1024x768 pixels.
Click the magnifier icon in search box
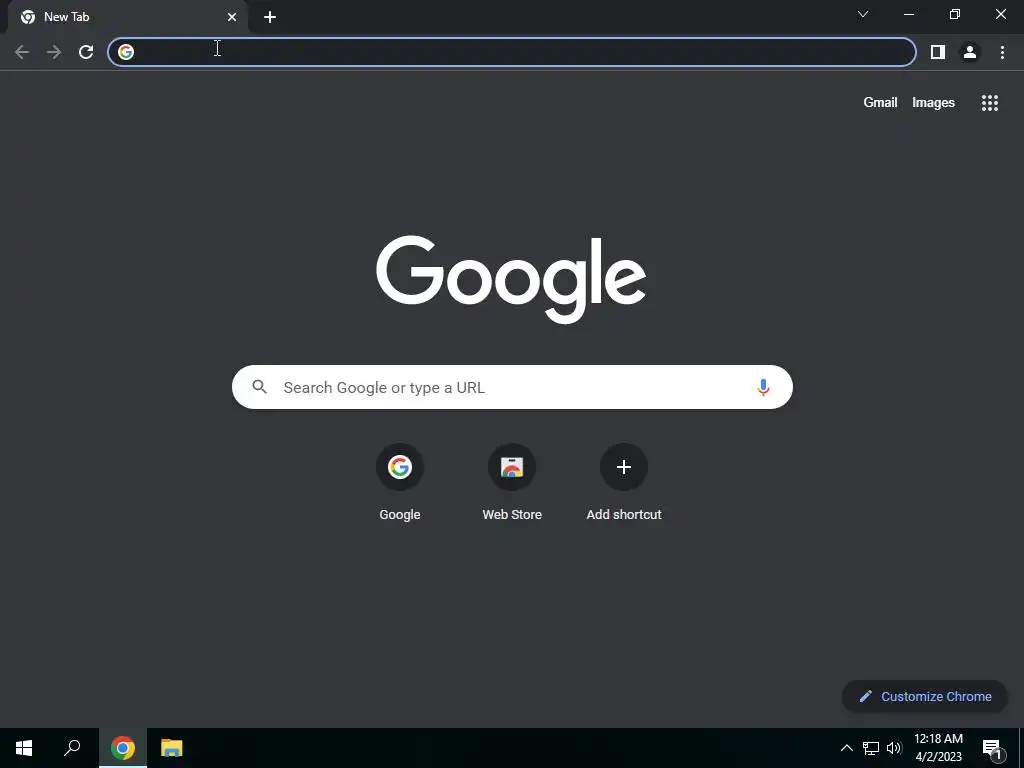pyautogui.click(x=259, y=387)
